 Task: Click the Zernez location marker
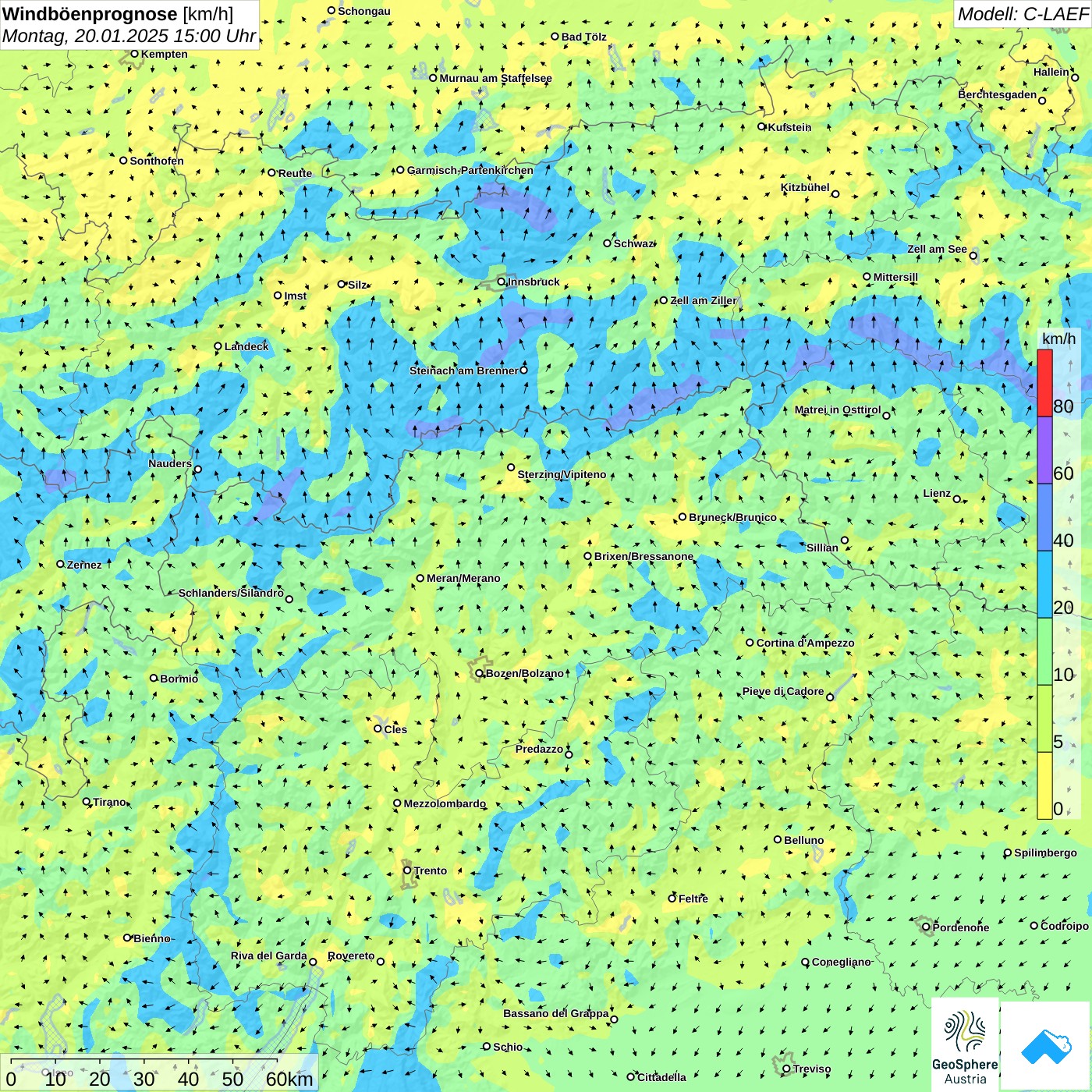(60, 564)
